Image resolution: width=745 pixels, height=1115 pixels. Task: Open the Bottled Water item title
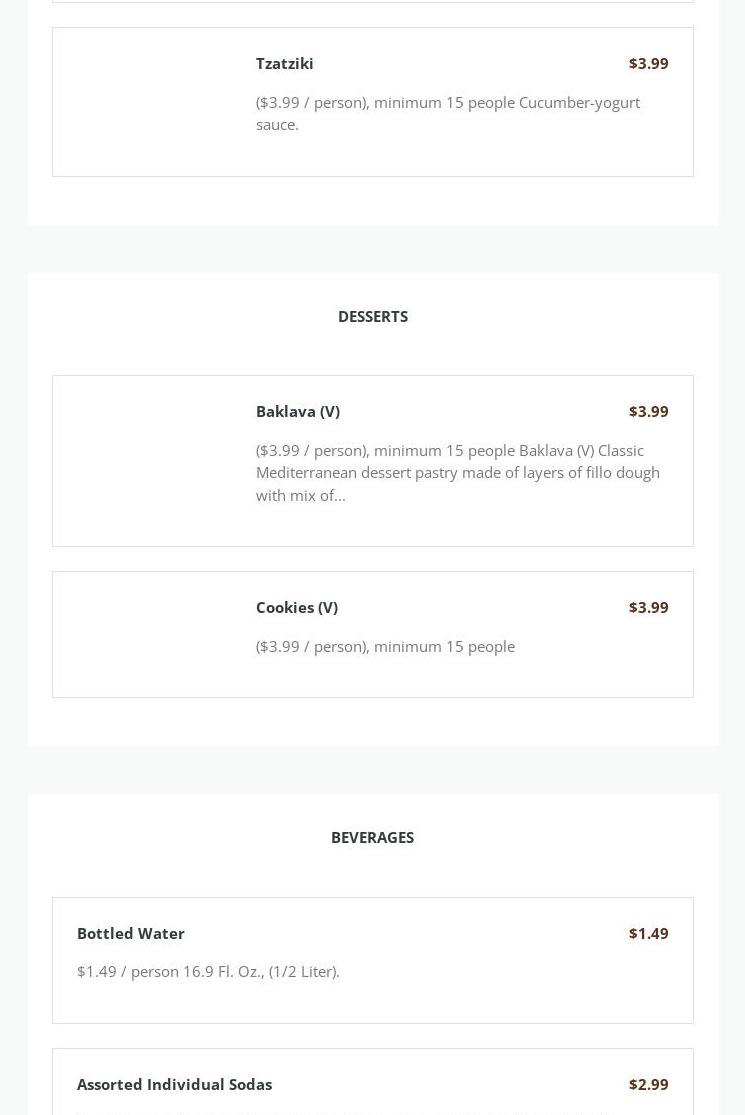130,933
